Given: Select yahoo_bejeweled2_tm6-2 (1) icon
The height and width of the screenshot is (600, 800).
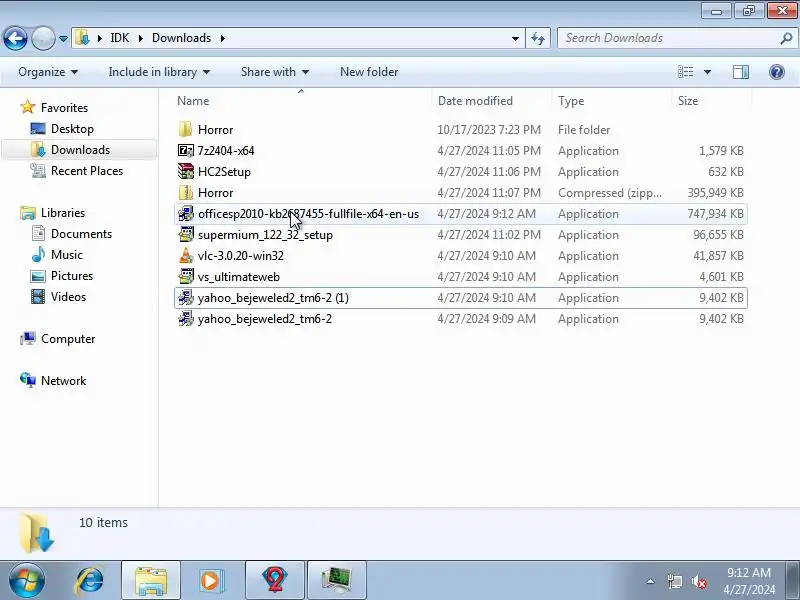Looking at the screenshot, I should (186, 297).
